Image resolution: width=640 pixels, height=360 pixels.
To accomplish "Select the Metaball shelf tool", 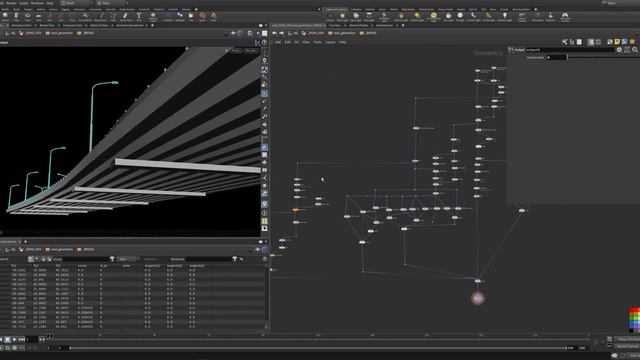I will click(180, 16).
